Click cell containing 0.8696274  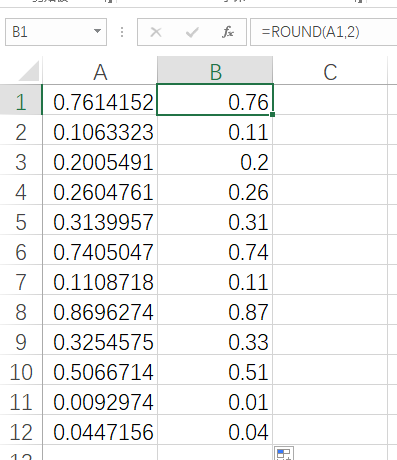click(100, 310)
